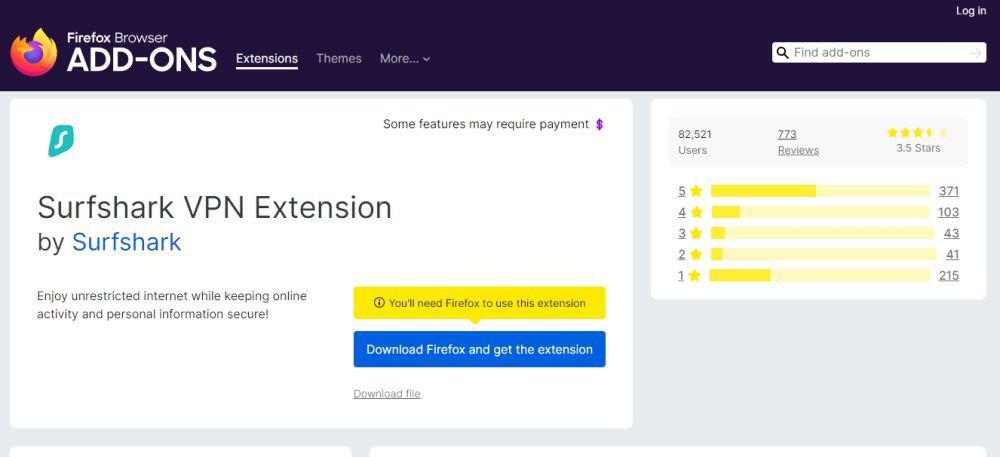Click the Surfshark VPN Extension title

(x=214, y=207)
